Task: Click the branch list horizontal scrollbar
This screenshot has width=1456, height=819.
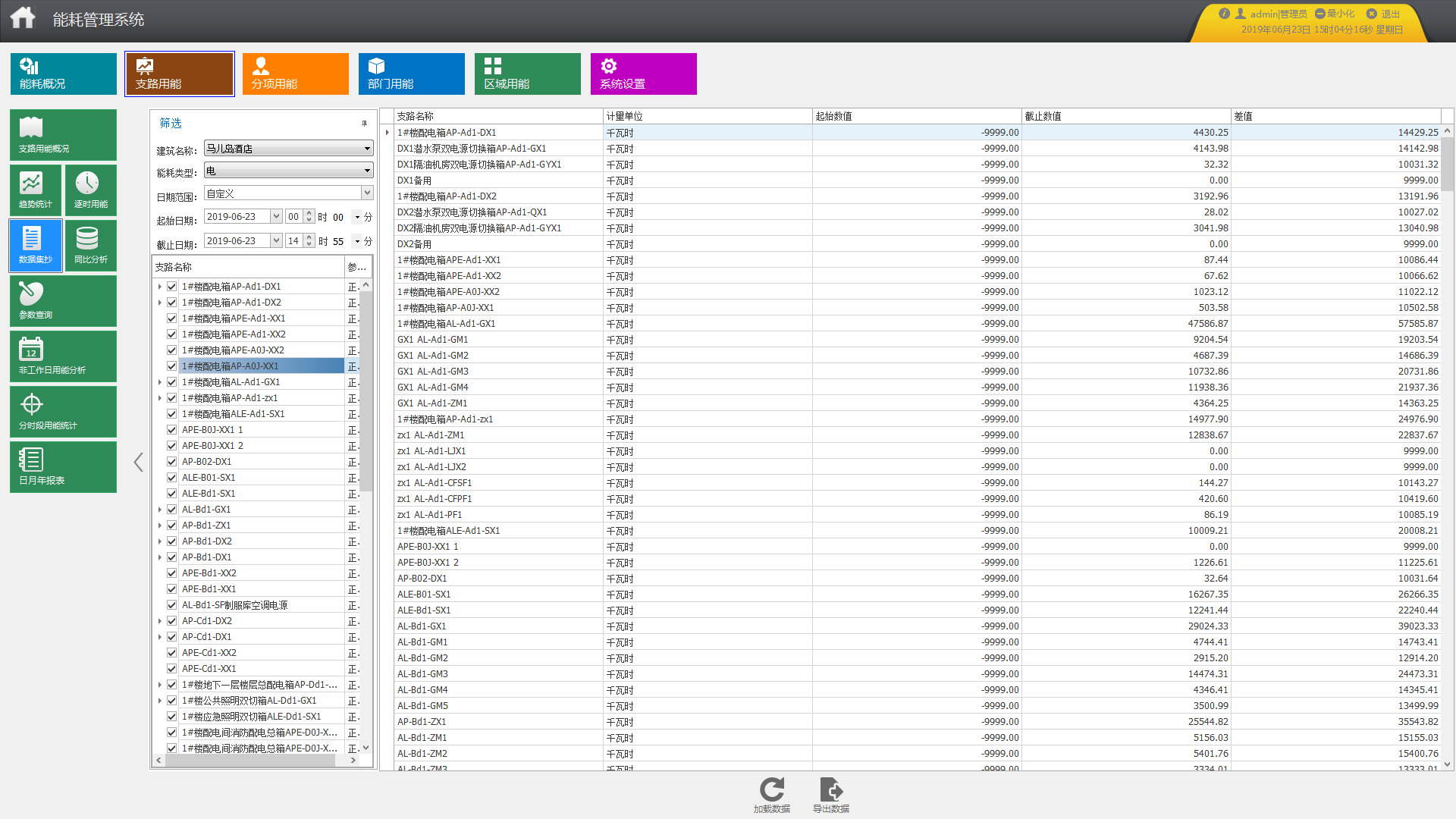Action: [x=250, y=761]
